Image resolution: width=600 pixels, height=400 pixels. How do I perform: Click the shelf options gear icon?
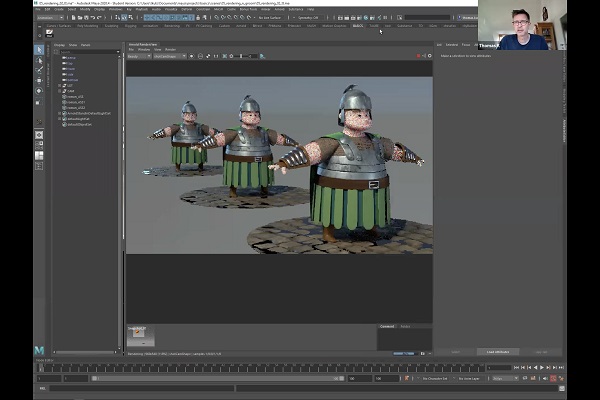tap(39, 36)
